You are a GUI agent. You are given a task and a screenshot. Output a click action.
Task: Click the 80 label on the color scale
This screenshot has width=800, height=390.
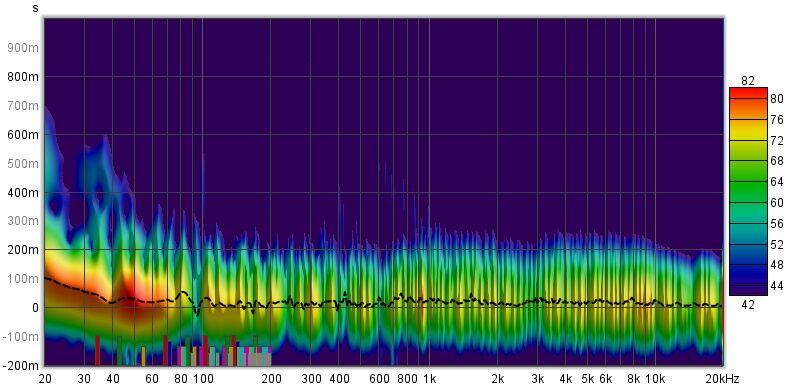[x=776, y=99]
